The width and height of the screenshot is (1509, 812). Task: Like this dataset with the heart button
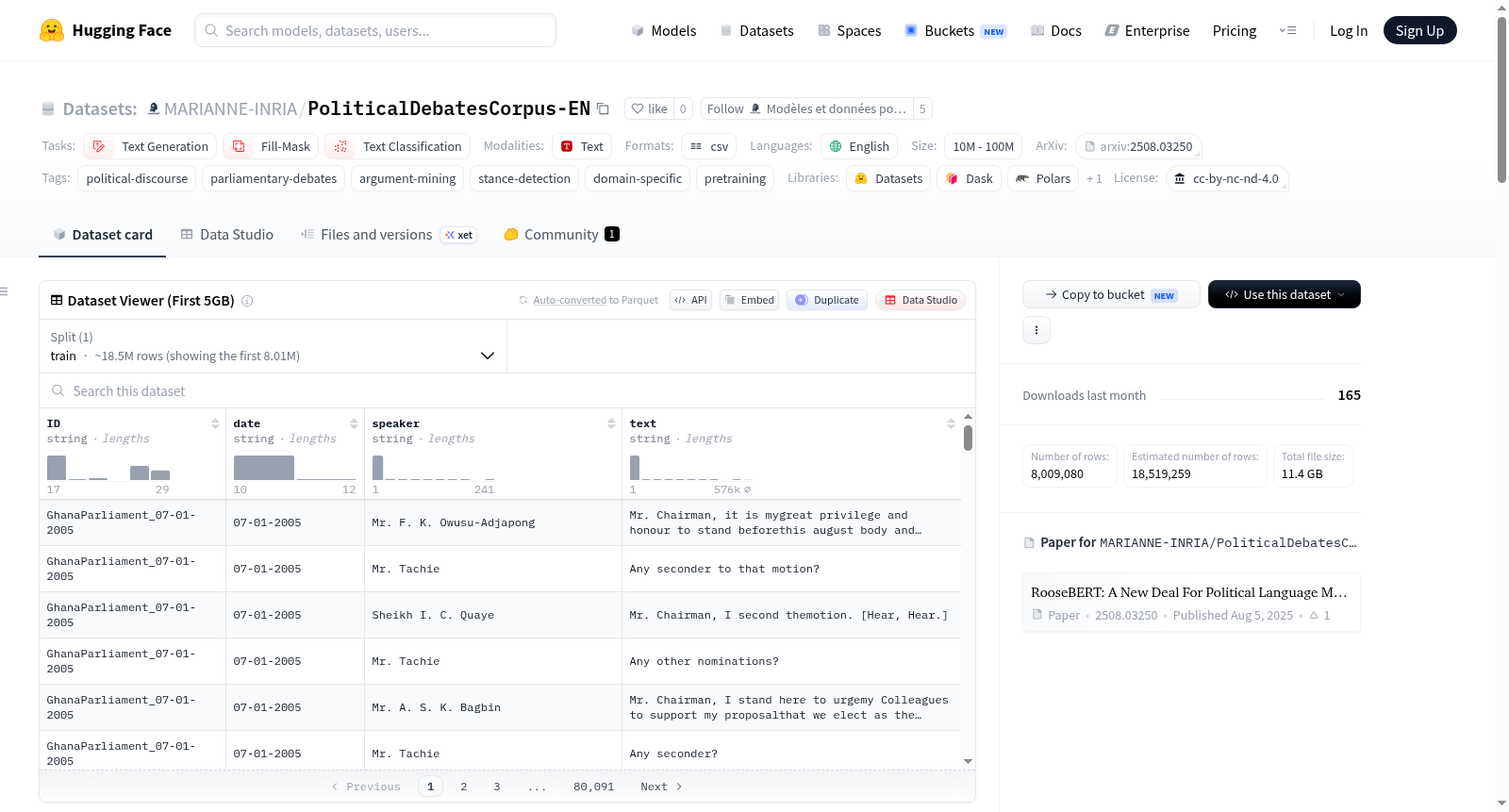tap(649, 108)
